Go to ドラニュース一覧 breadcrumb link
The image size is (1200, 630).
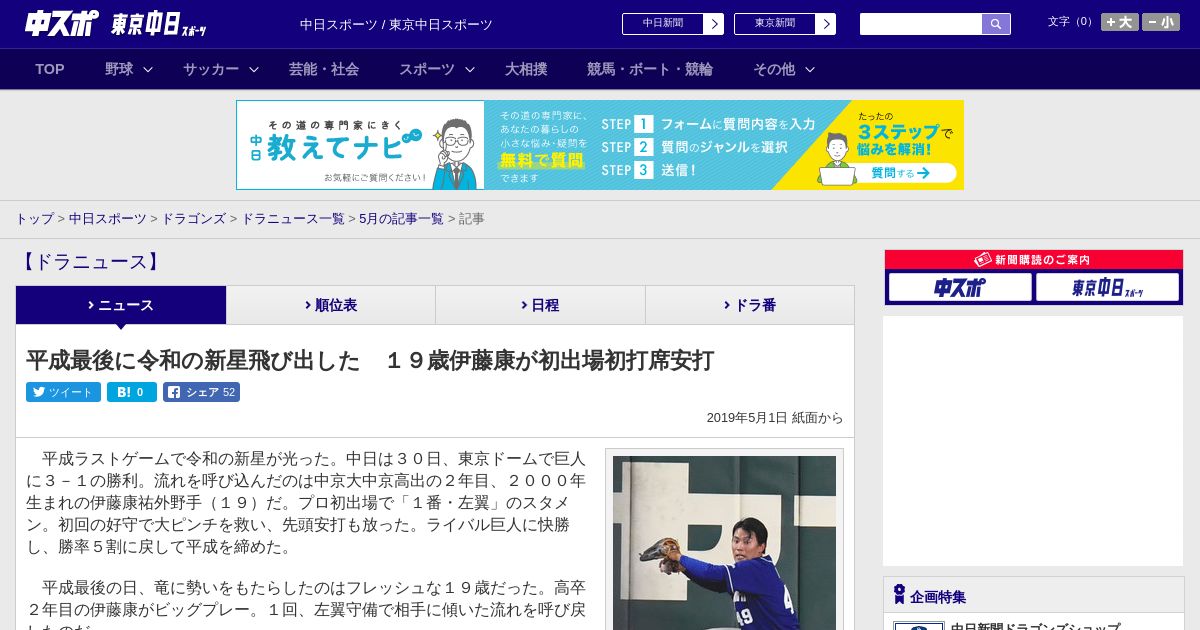click(x=293, y=219)
